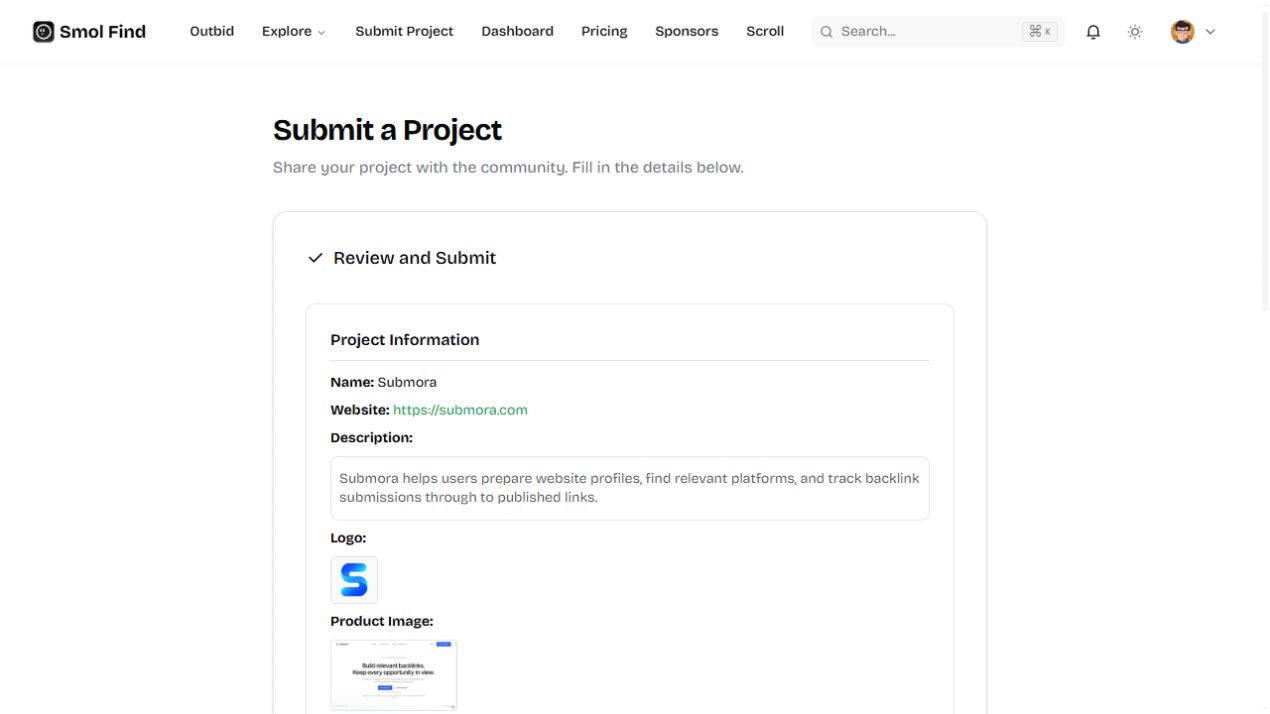Image resolution: width=1270 pixels, height=714 pixels.
Task: Click the 'Logo:' label
Action: coord(348,538)
